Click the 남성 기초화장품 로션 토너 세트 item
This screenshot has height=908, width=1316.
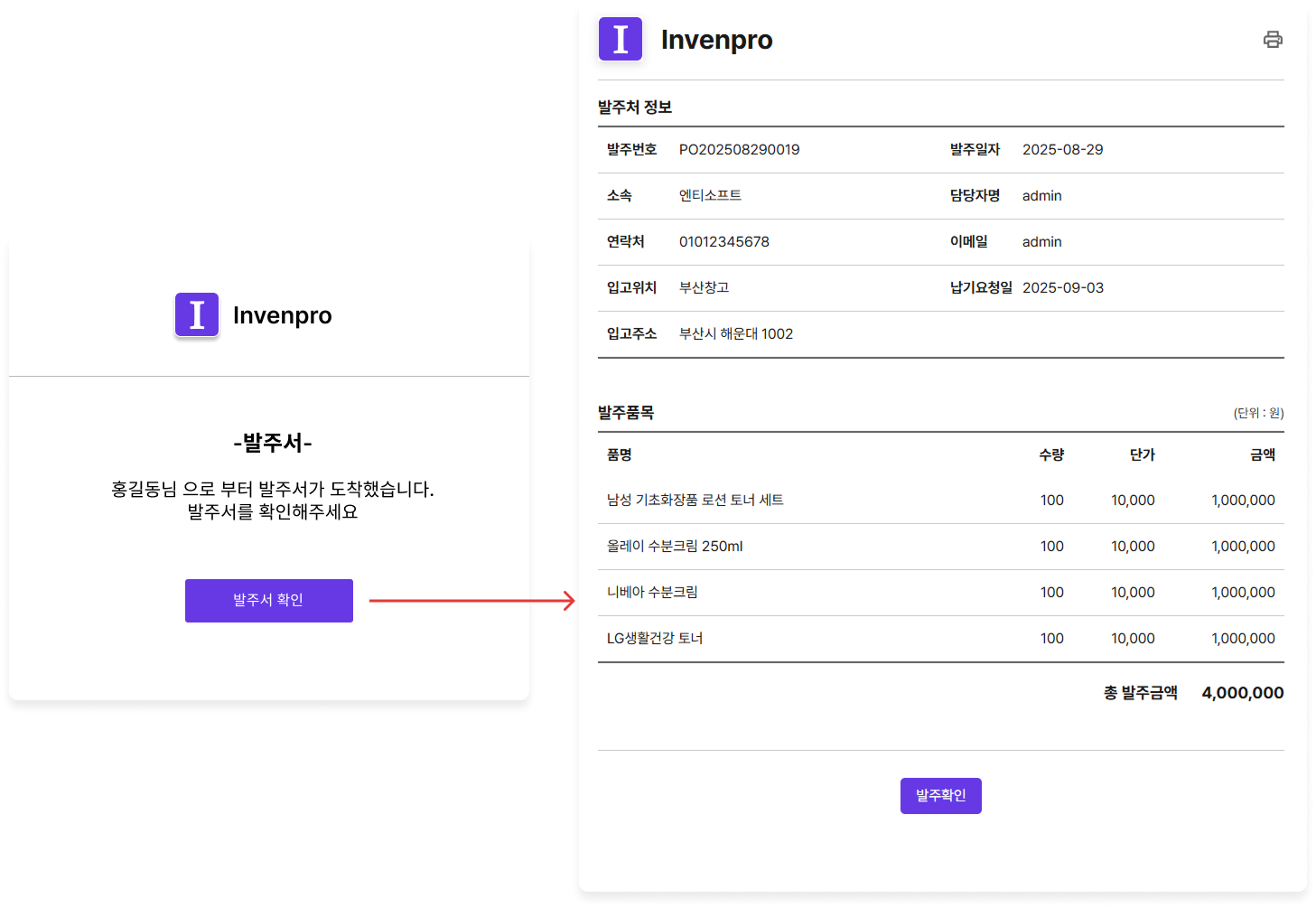click(x=695, y=501)
